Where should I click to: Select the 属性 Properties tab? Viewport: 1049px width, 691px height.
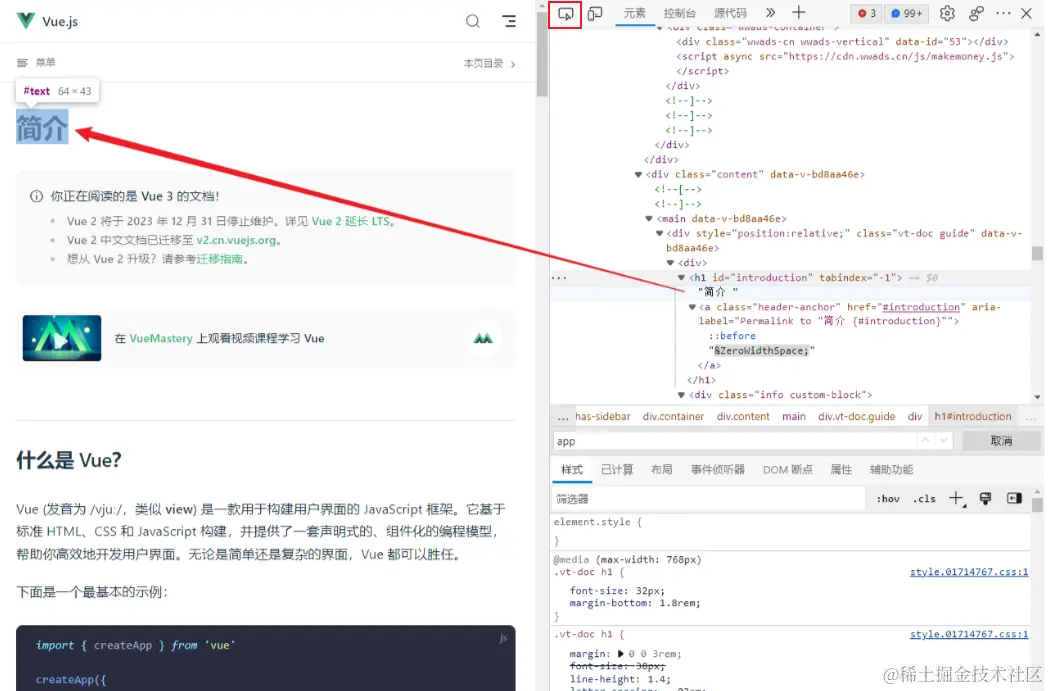[841, 470]
